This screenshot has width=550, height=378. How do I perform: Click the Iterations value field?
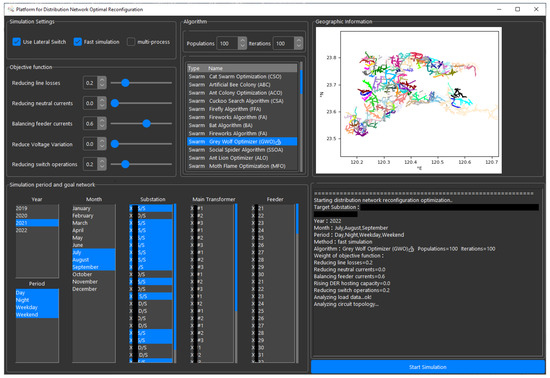click(x=284, y=43)
